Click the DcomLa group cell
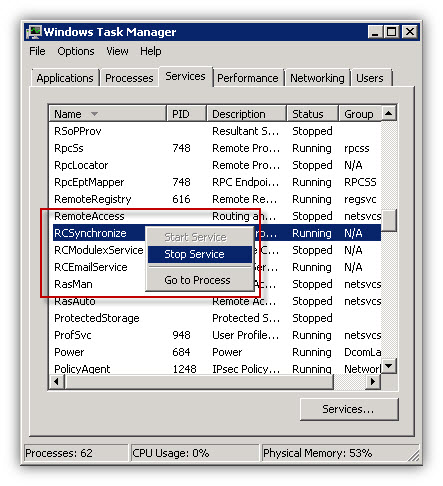Image resolution: width=443 pixels, height=486 pixels. click(362, 352)
